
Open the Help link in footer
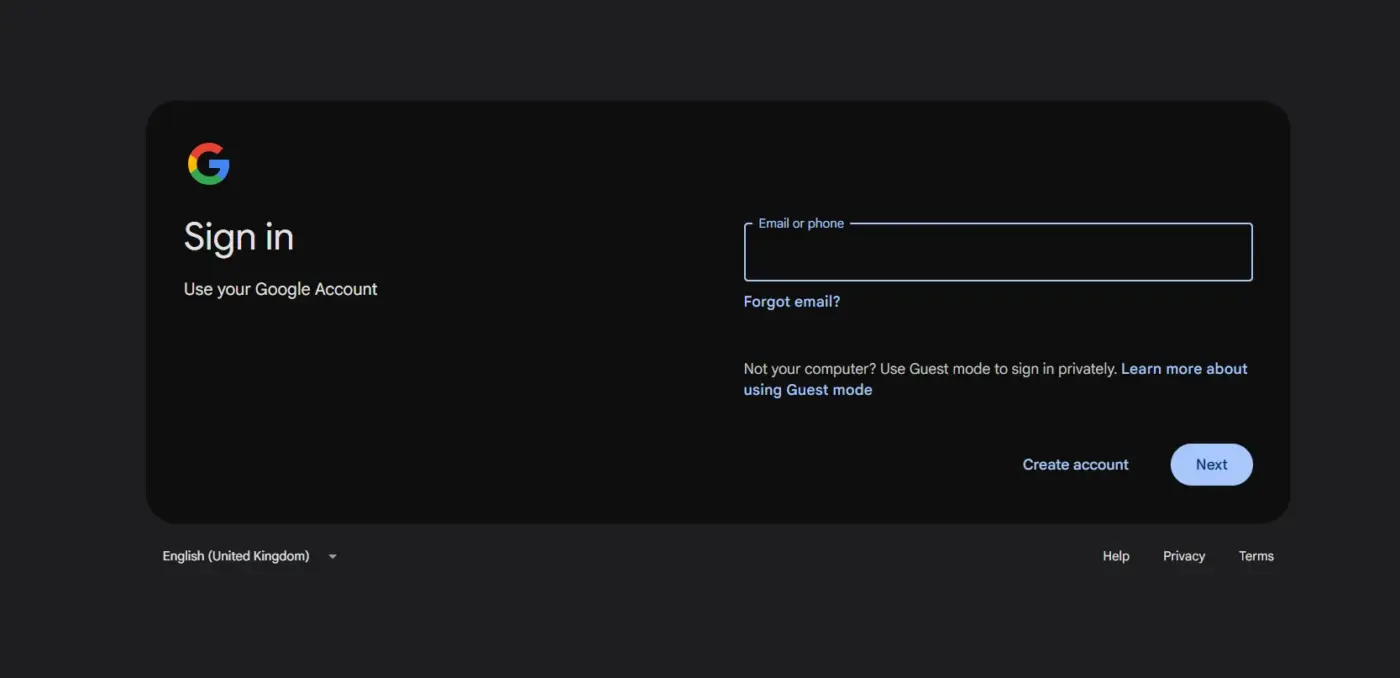point(1116,556)
